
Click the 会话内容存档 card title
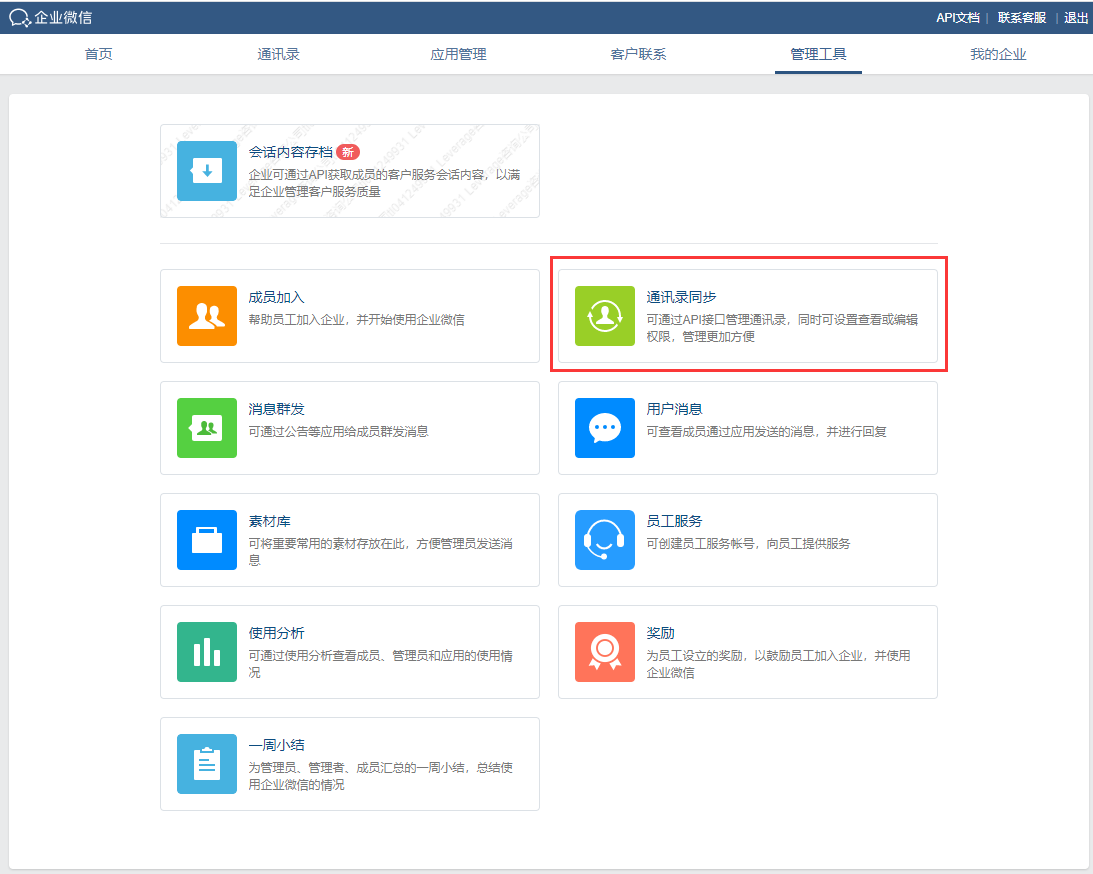290,152
